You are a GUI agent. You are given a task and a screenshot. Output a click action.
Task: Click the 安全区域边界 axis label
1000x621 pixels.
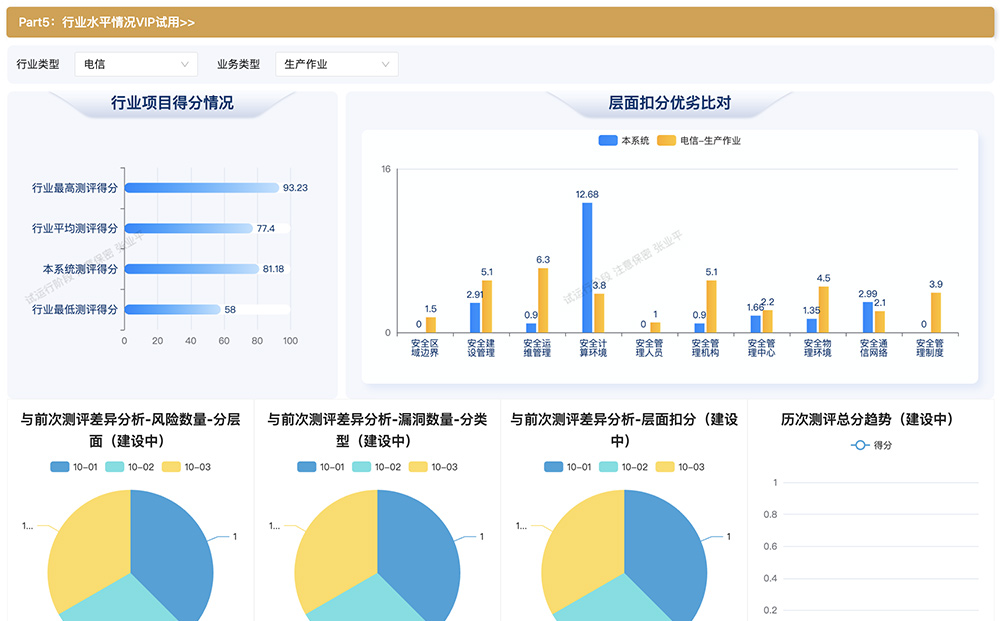point(425,347)
